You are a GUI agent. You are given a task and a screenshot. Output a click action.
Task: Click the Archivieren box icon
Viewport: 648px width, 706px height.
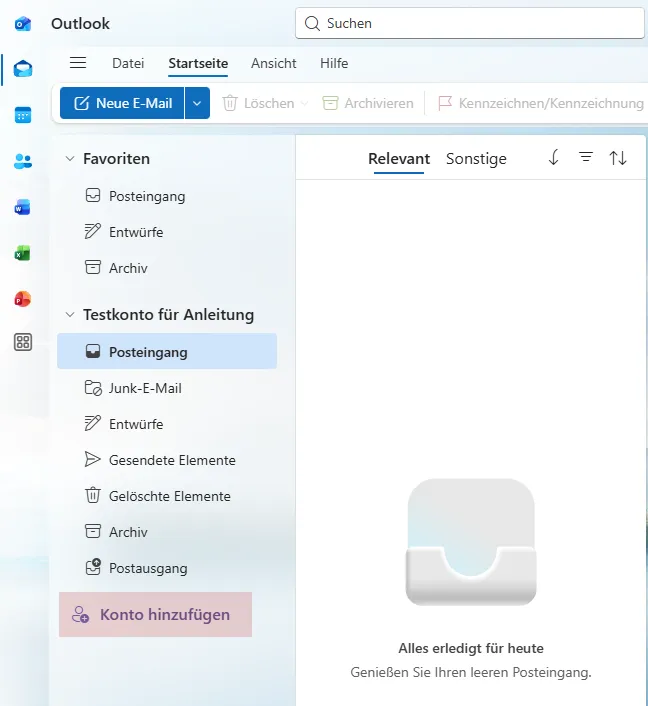pos(330,103)
